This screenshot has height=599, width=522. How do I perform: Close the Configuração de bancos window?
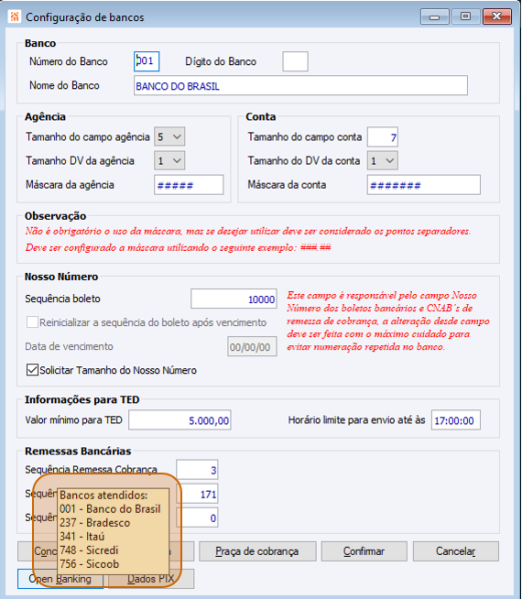click(497, 17)
